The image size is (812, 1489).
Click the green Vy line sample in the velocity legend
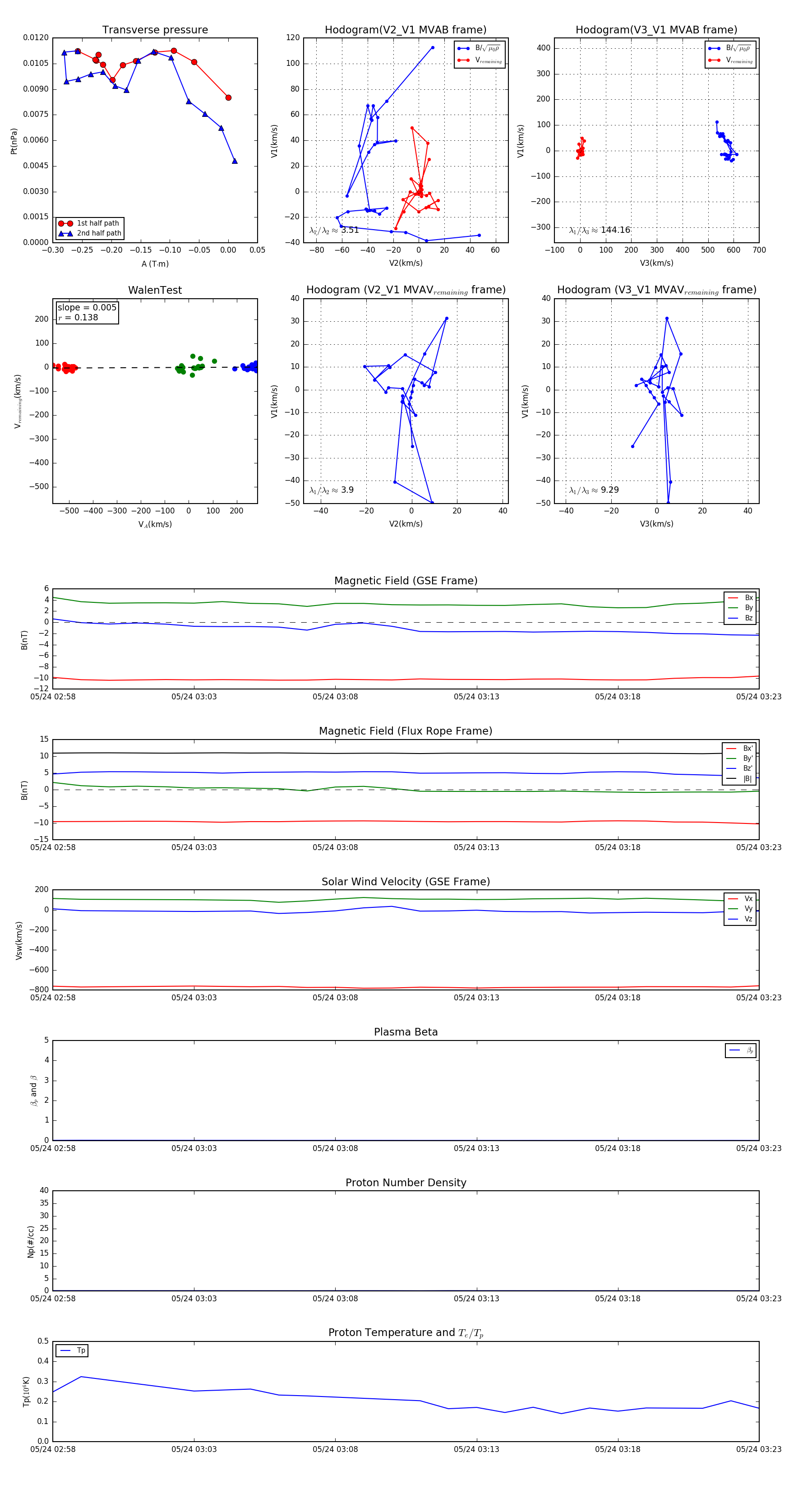pos(733,909)
